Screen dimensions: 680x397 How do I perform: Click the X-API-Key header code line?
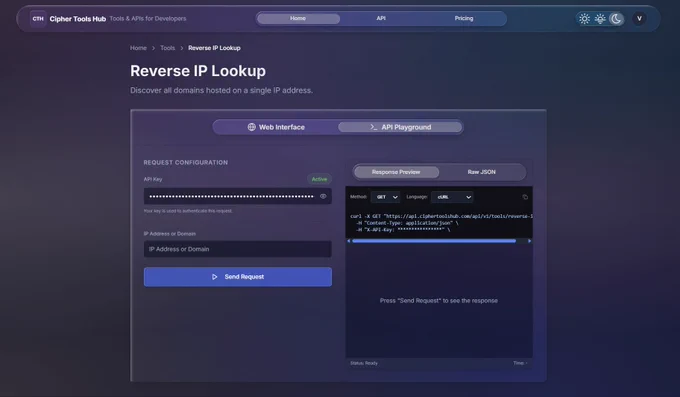(403, 230)
